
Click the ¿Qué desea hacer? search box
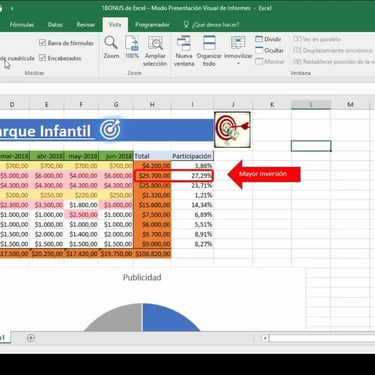click(215, 25)
